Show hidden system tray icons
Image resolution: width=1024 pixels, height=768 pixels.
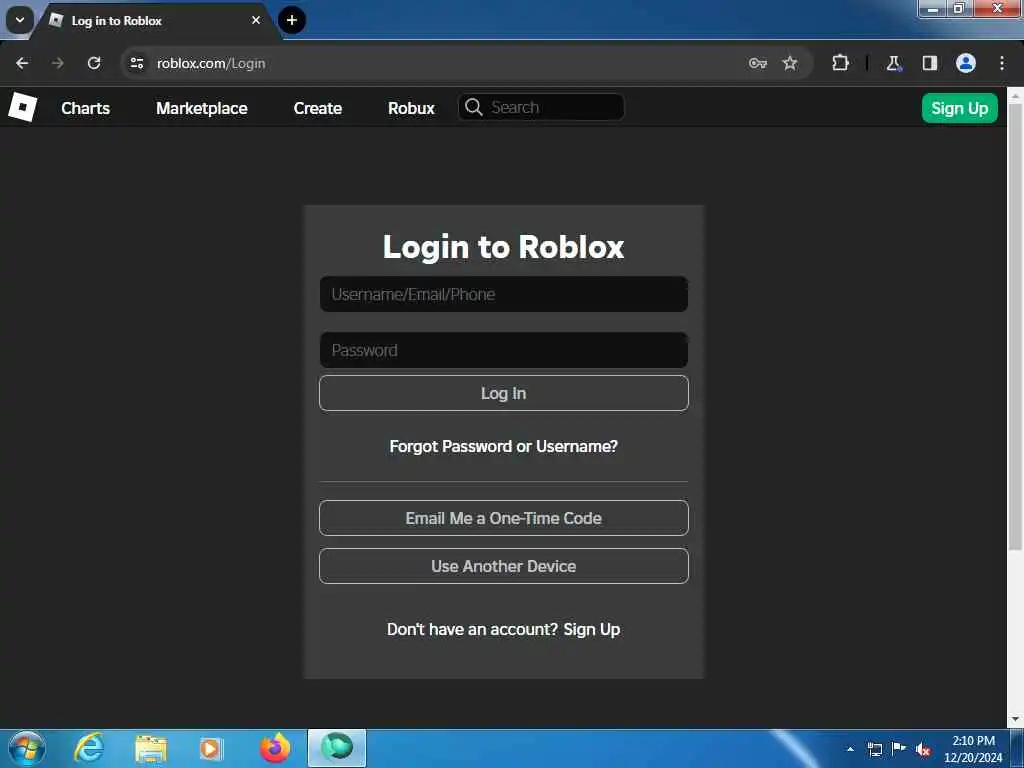(x=850, y=749)
